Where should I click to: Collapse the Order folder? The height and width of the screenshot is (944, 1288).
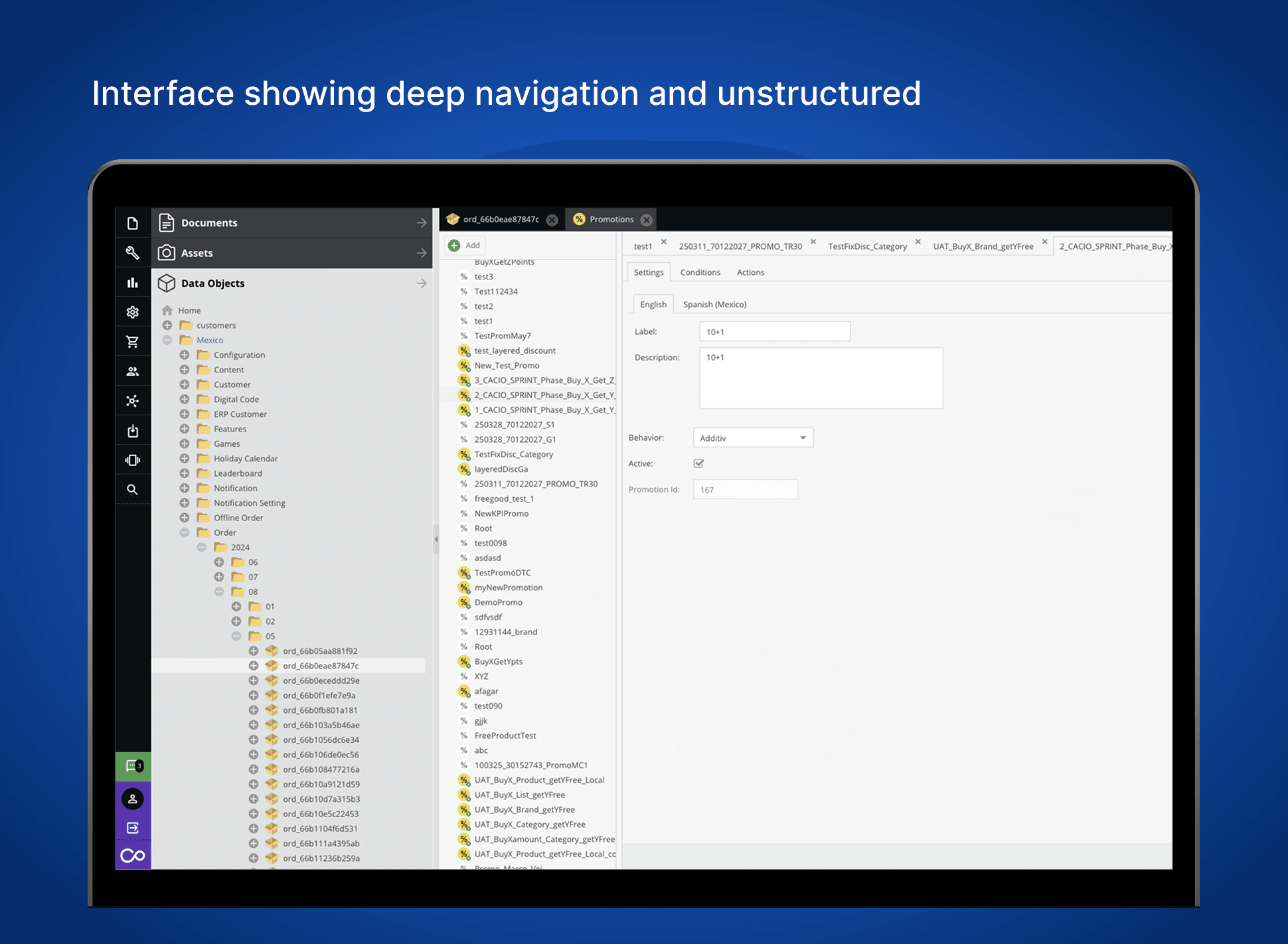point(185,532)
